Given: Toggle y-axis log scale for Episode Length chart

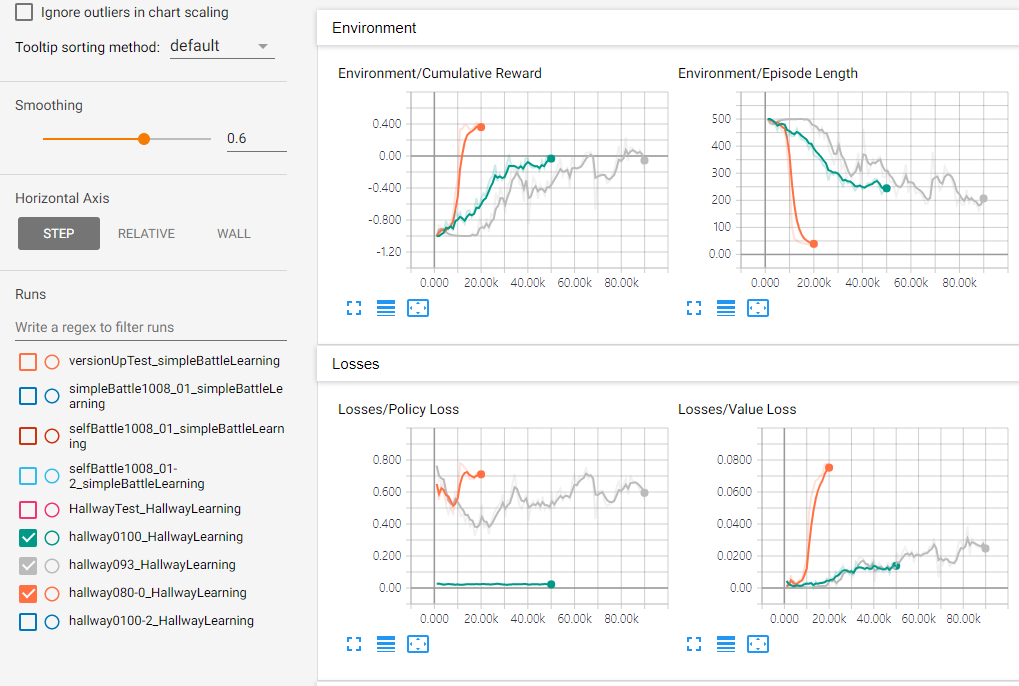Looking at the screenshot, I should (x=726, y=308).
